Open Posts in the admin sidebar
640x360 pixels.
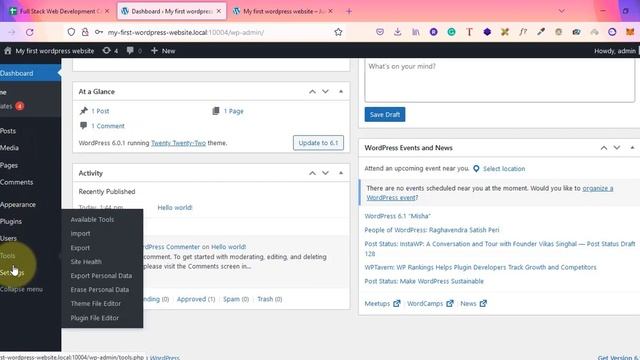(x=8, y=131)
